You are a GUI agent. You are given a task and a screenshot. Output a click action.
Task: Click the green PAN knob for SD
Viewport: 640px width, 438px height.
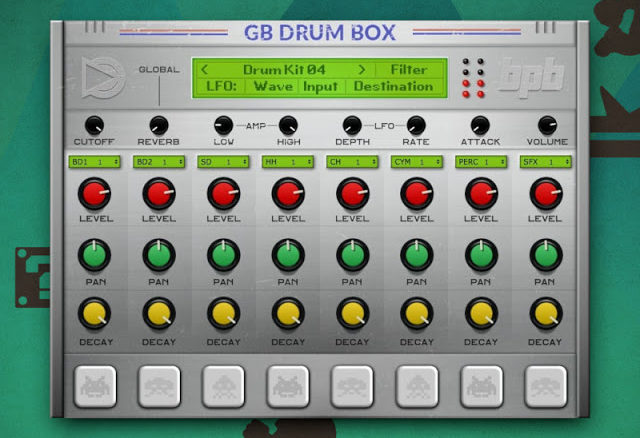point(223,256)
